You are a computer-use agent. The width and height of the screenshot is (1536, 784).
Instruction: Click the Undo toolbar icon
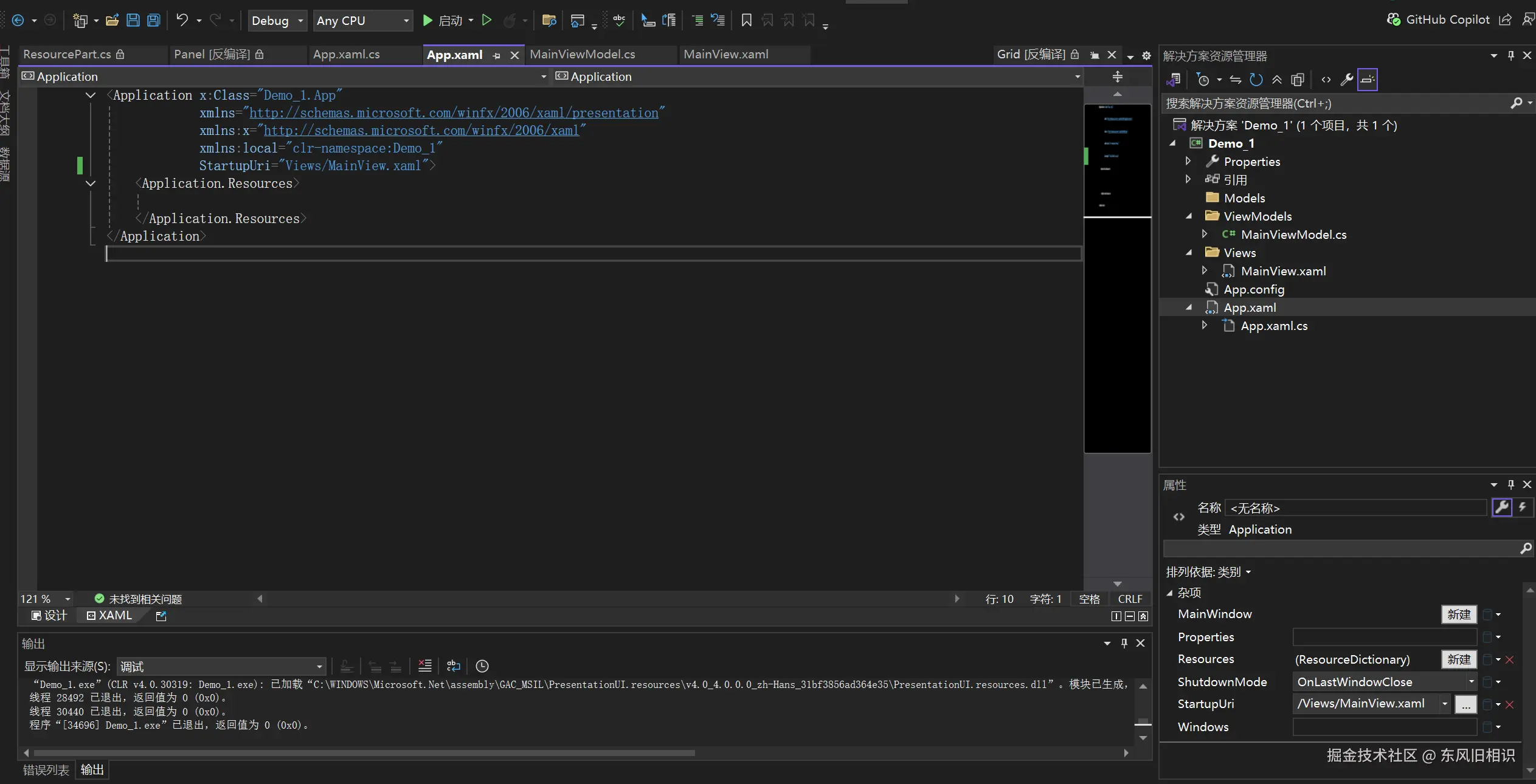pos(182,20)
